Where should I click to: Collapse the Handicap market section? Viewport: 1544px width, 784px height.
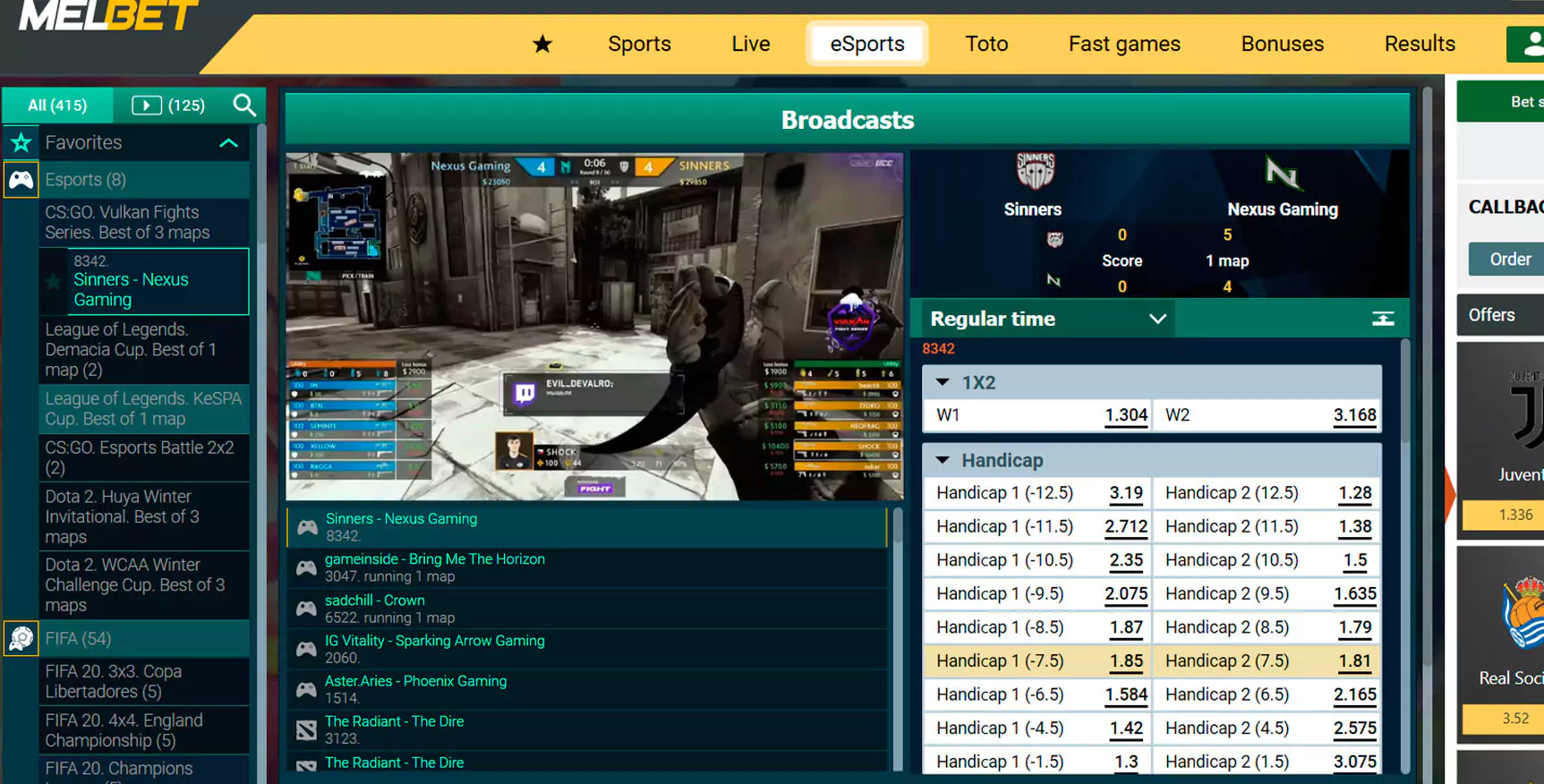[943, 460]
